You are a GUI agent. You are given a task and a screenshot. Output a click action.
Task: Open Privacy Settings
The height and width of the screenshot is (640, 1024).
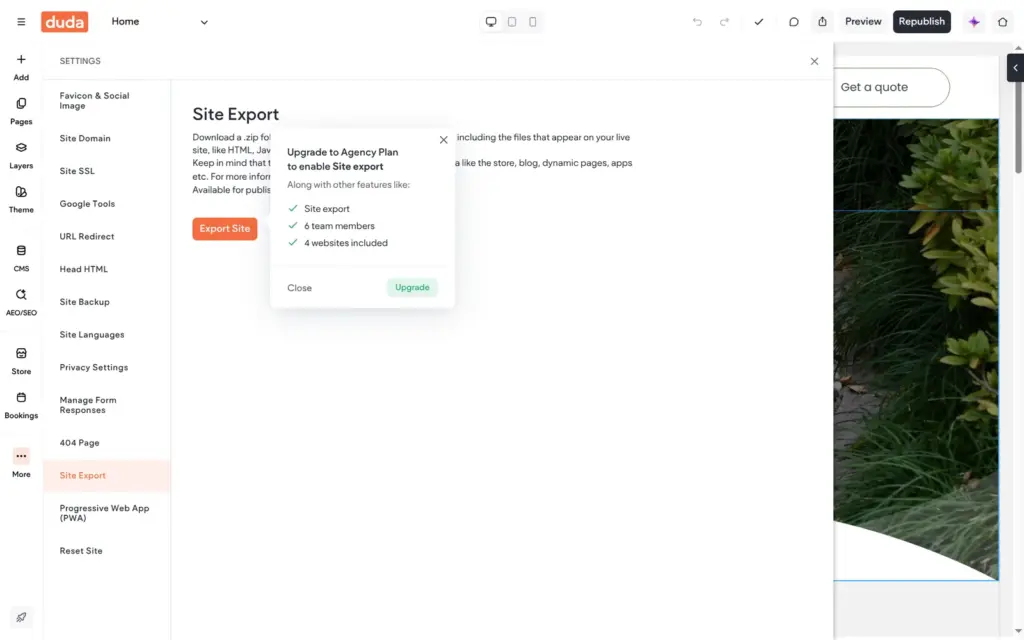point(106,367)
